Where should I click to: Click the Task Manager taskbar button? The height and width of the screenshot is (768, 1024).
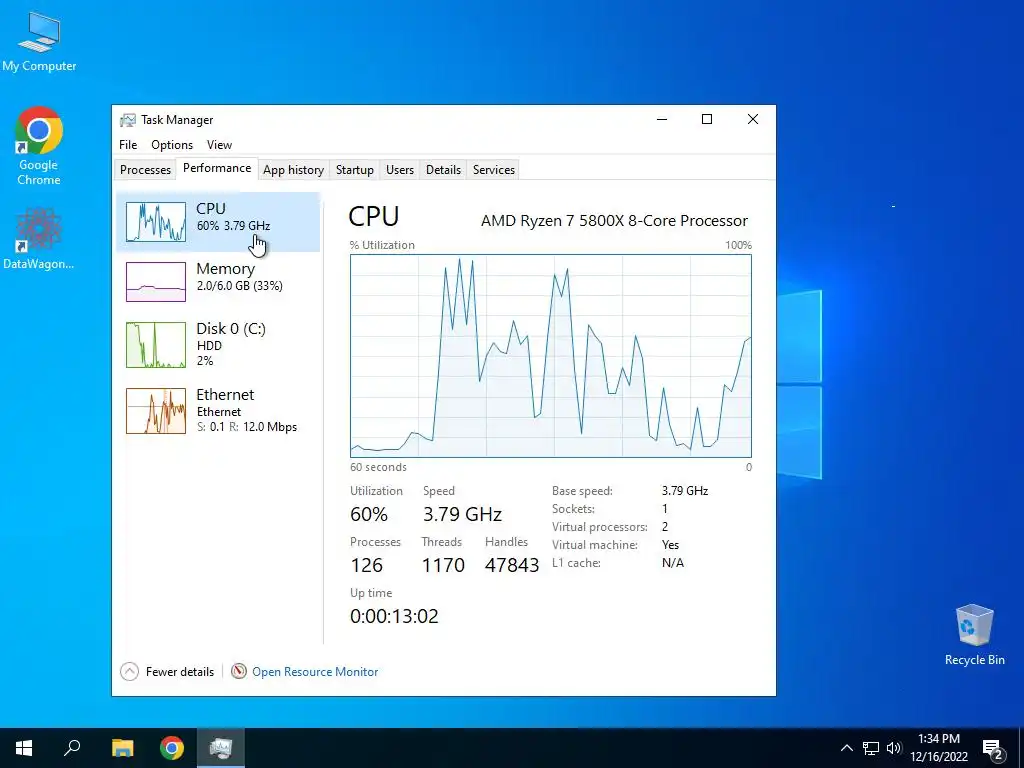[221, 748]
